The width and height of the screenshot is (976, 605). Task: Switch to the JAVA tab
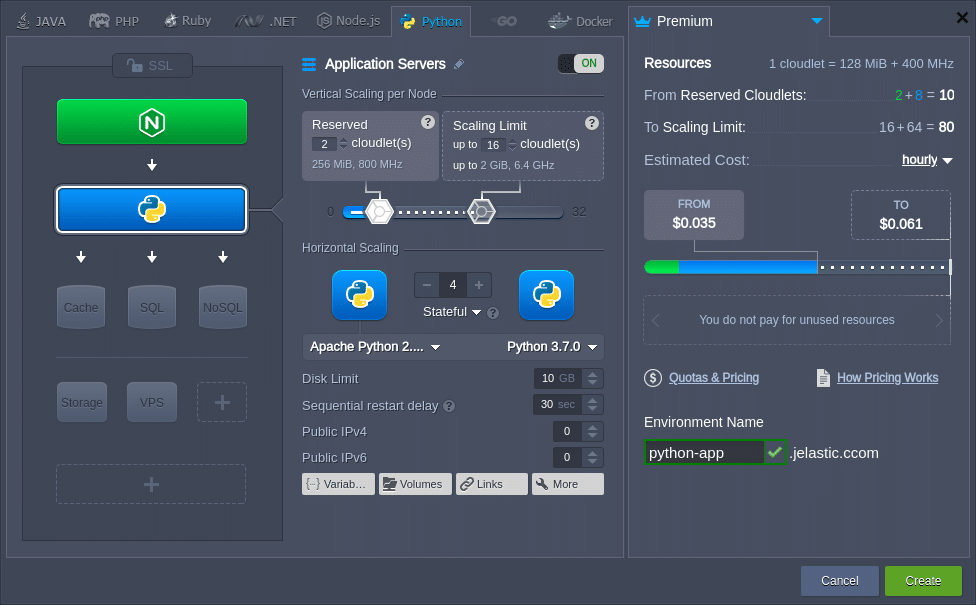point(41,22)
